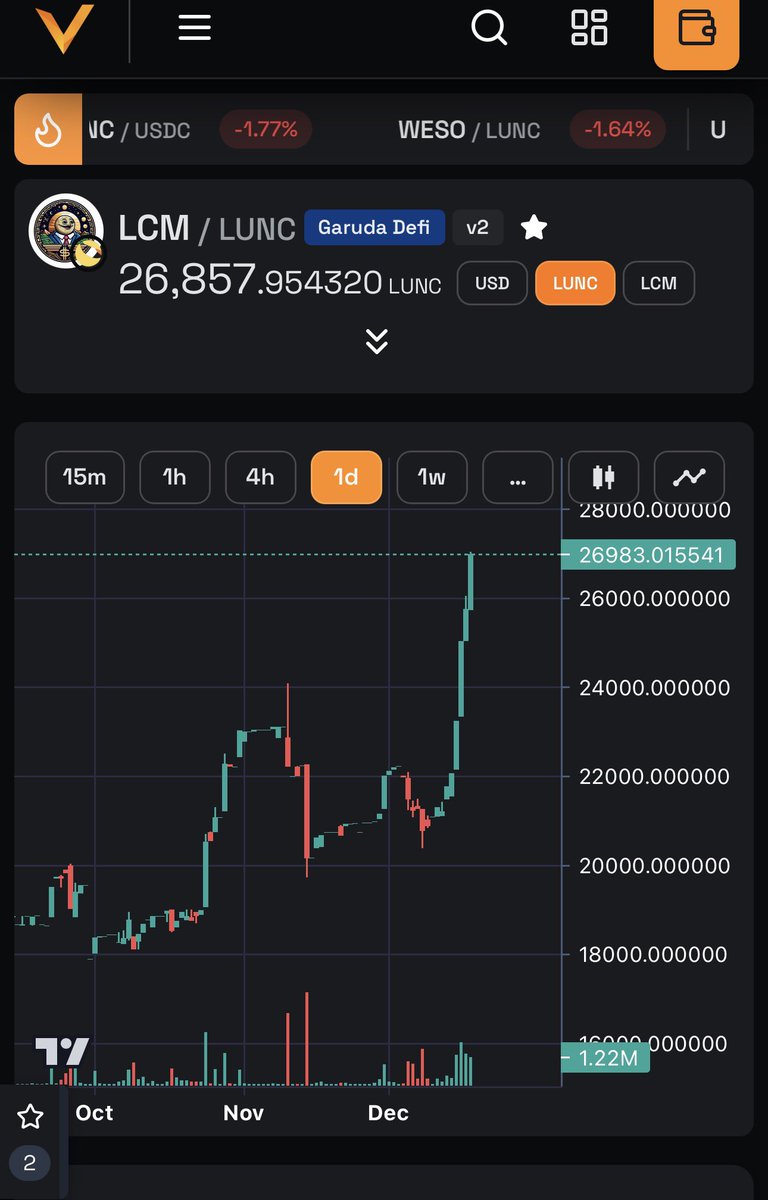
Task: Tap the V logo in header
Action: (x=64, y=28)
